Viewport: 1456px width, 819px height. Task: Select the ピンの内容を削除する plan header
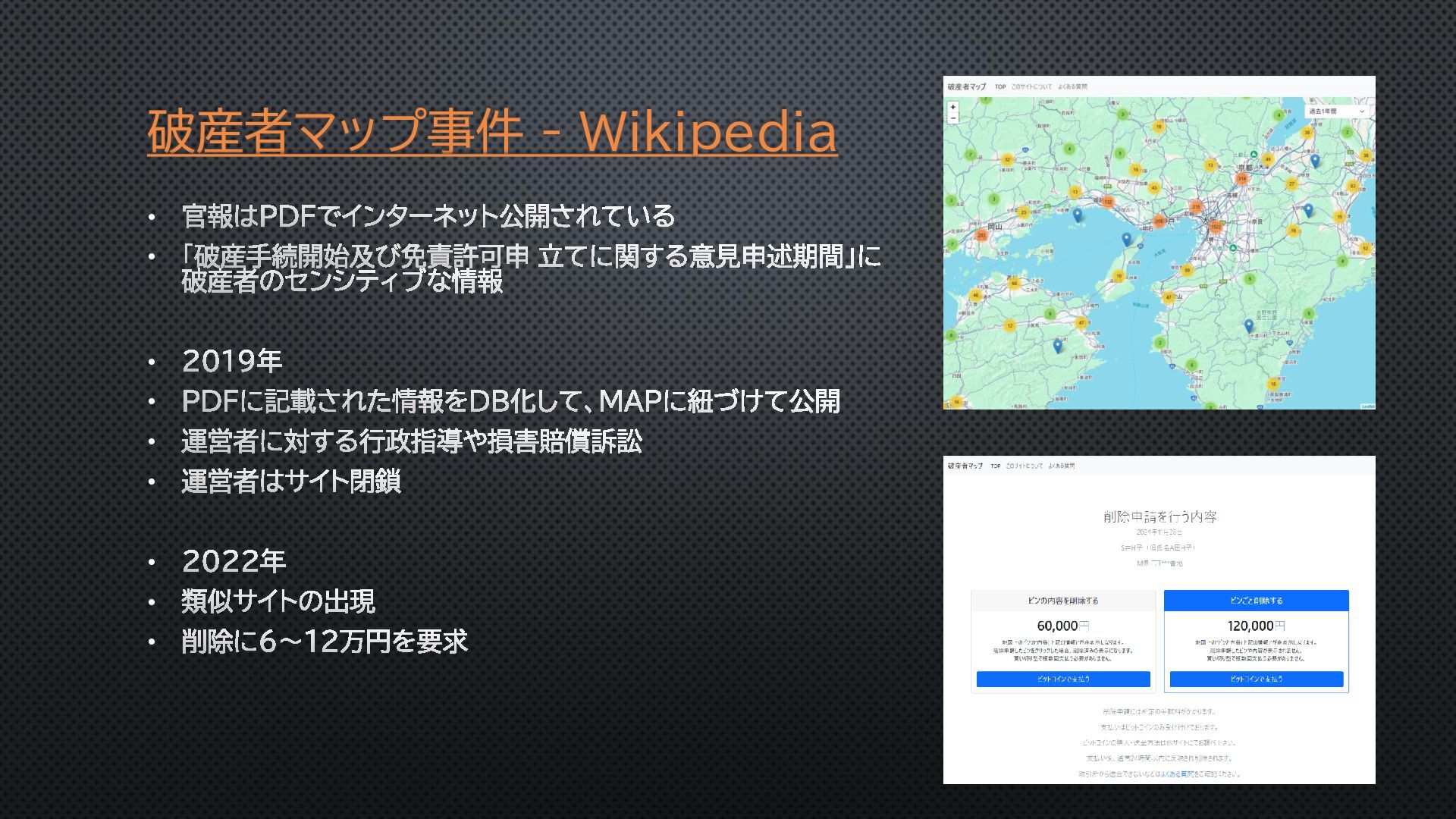pyautogui.click(x=1063, y=601)
